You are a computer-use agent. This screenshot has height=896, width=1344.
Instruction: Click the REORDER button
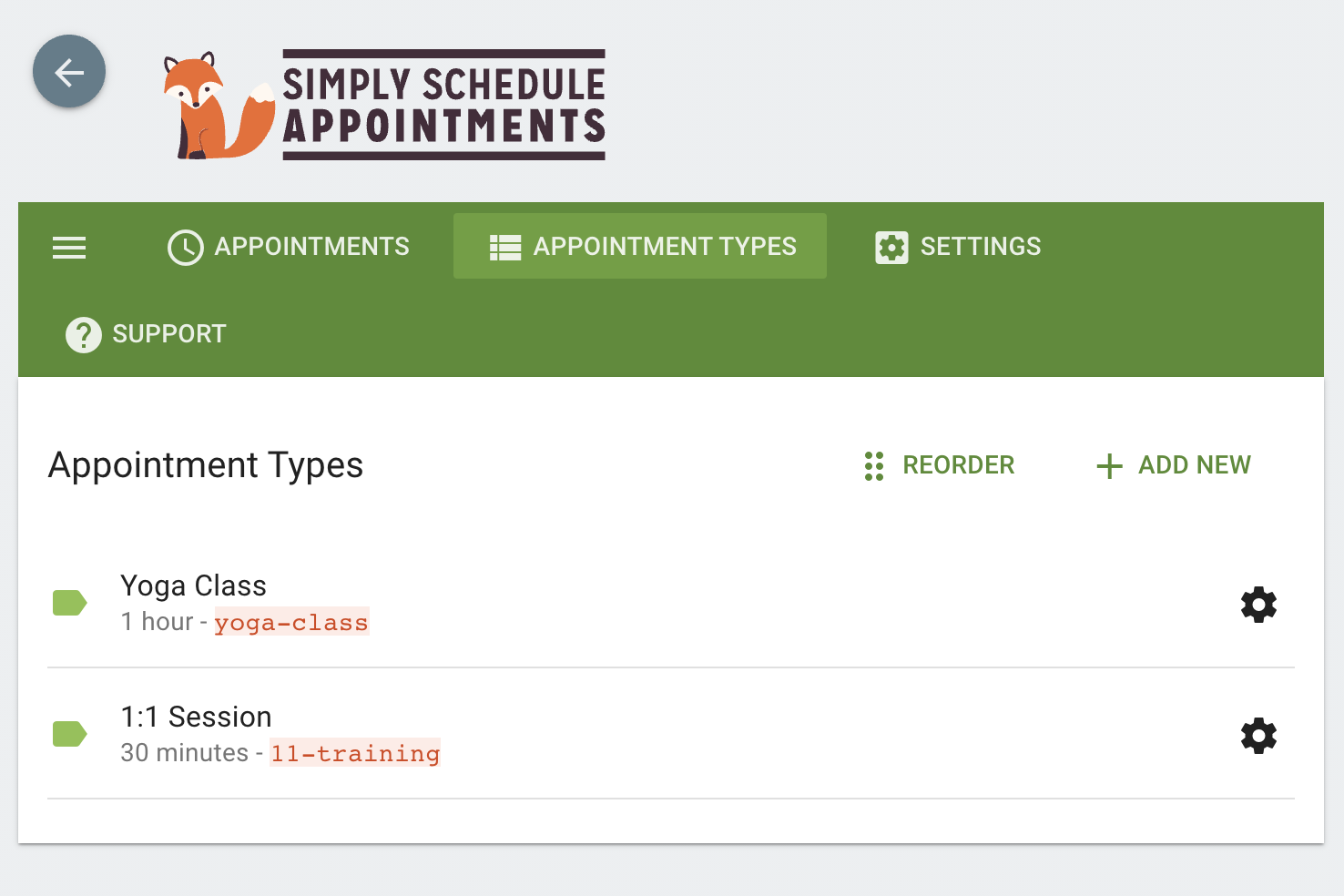[958, 465]
